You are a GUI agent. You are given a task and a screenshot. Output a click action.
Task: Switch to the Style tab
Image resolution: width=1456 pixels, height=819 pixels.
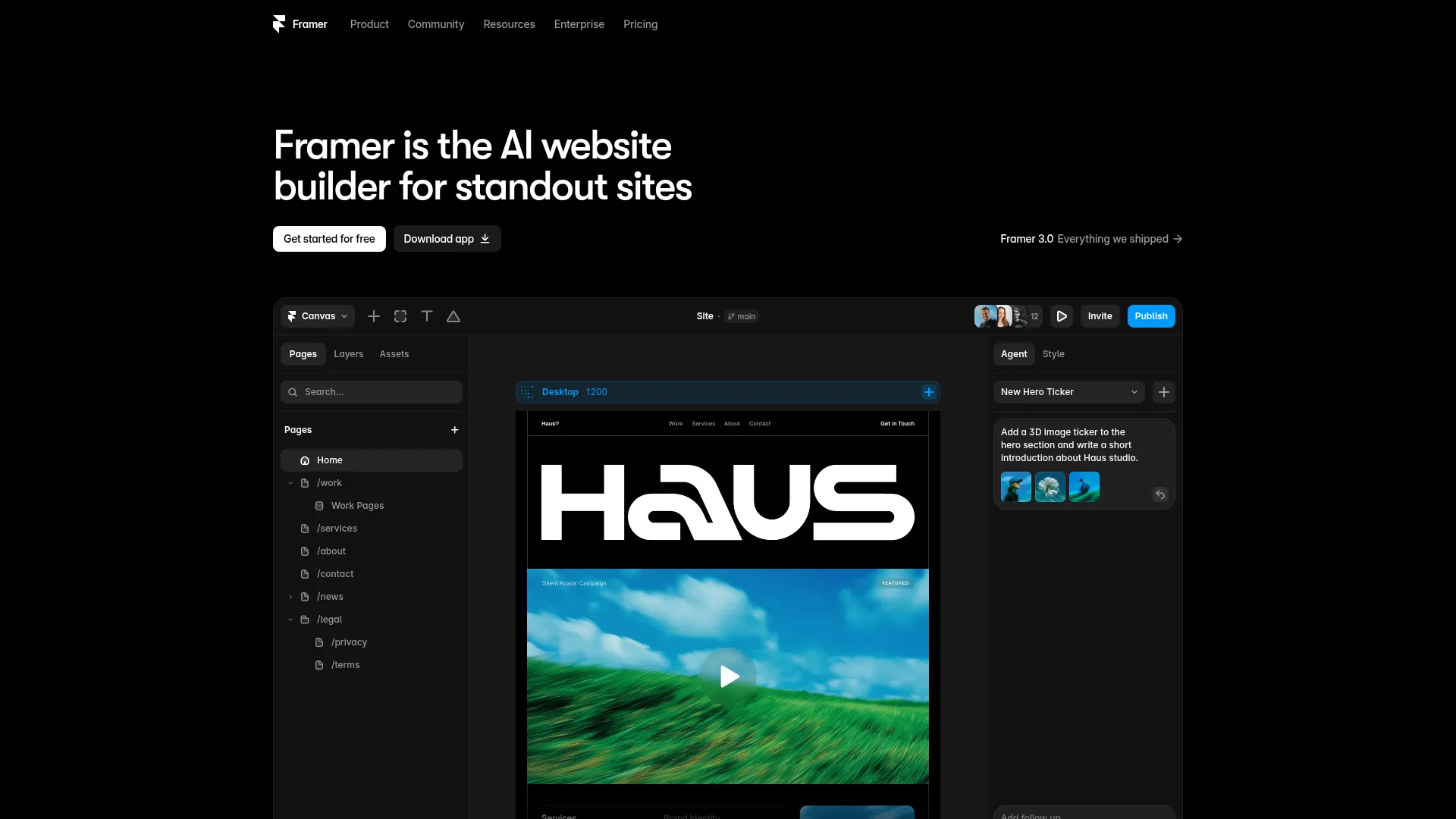click(1053, 354)
